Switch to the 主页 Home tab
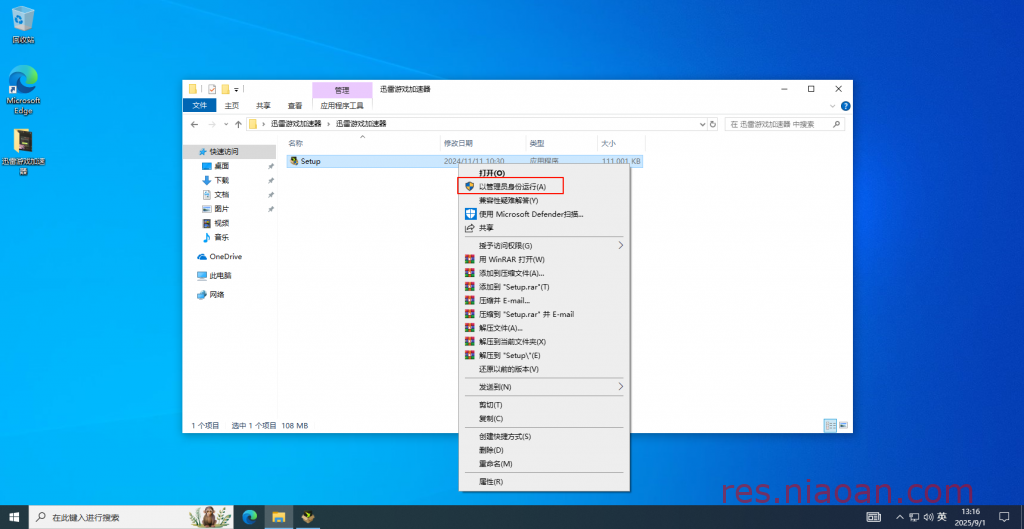The width and height of the screenshot is (1024, 529). point(232,106)
